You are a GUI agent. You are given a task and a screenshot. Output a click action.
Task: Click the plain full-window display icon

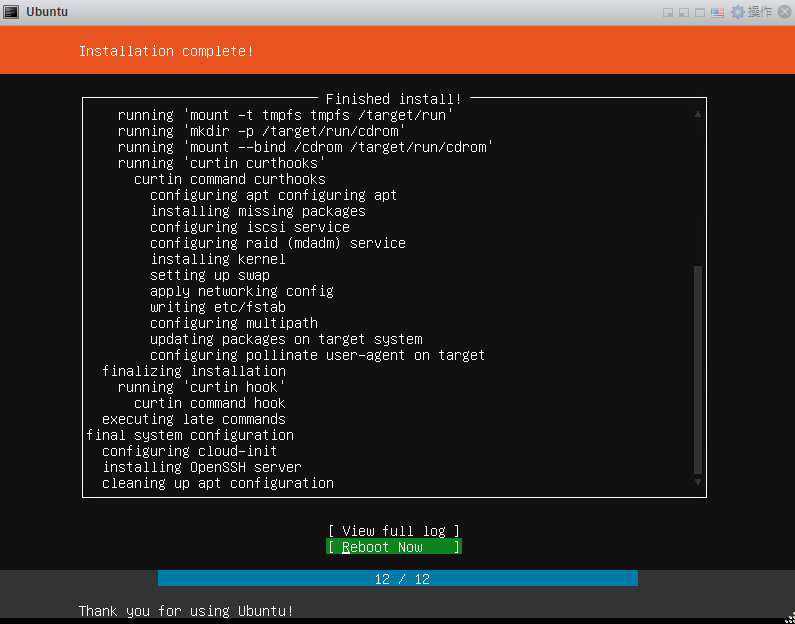click(700, 12)
